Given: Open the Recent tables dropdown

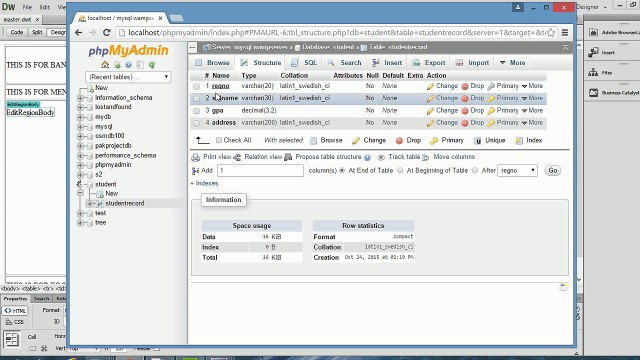Looking at the screenshot, I should (x=128, y=77).
